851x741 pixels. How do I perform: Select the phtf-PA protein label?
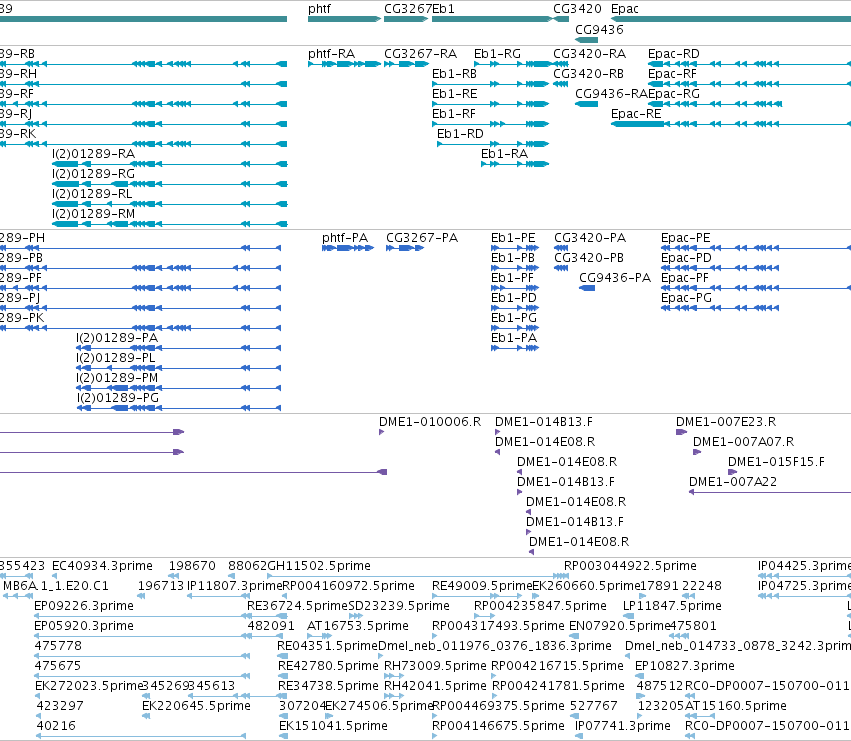click(345, 238)
